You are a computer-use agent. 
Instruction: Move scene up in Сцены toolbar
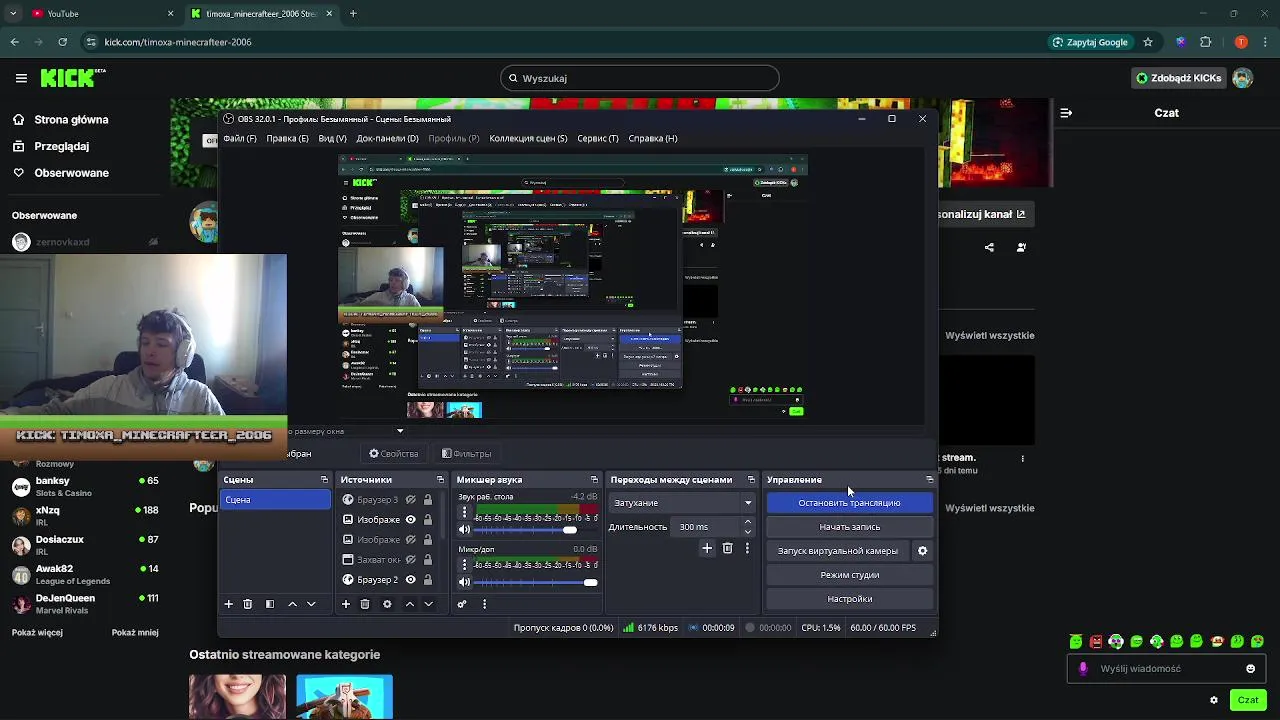point(292,604)
